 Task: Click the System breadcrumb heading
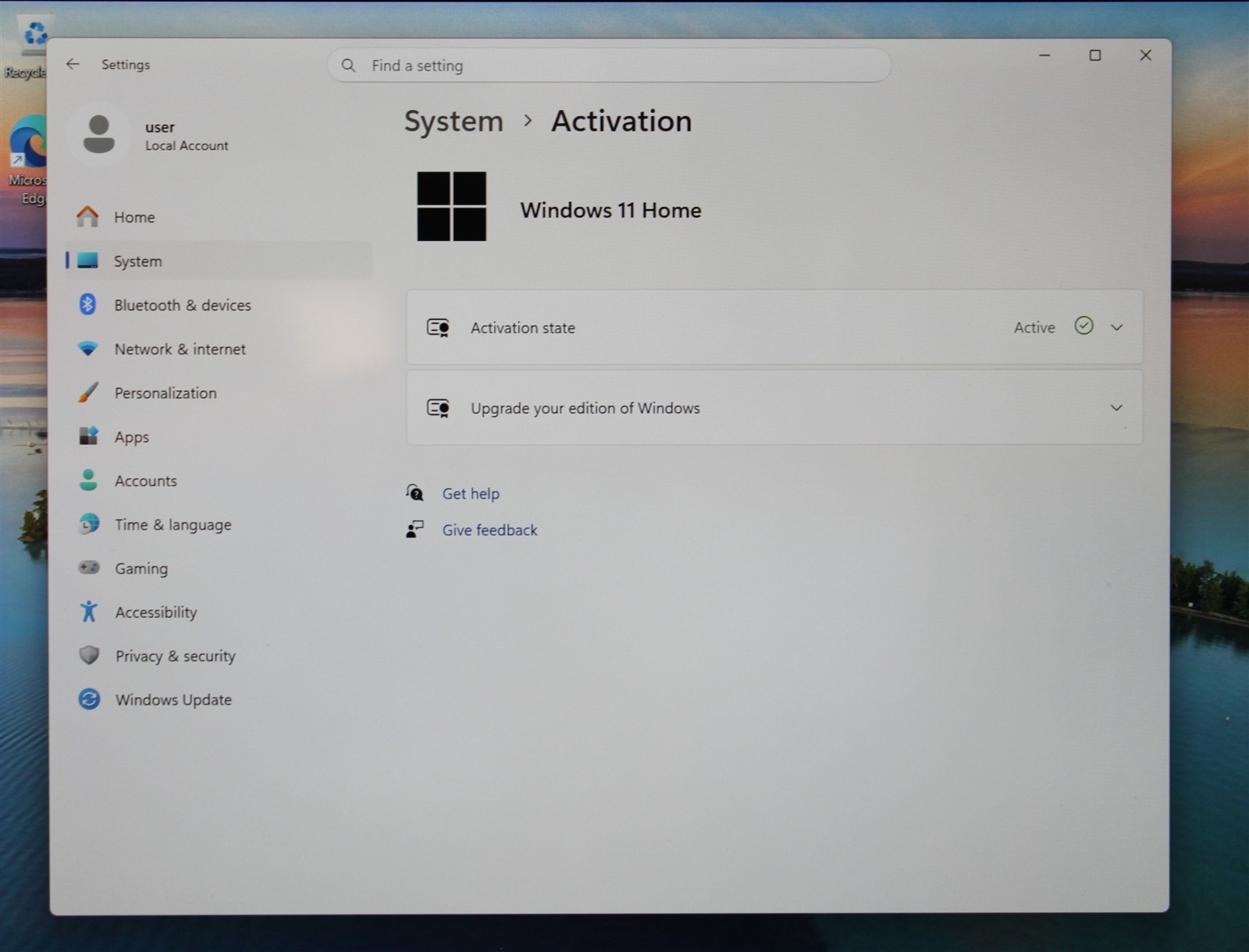coord(454,121)
